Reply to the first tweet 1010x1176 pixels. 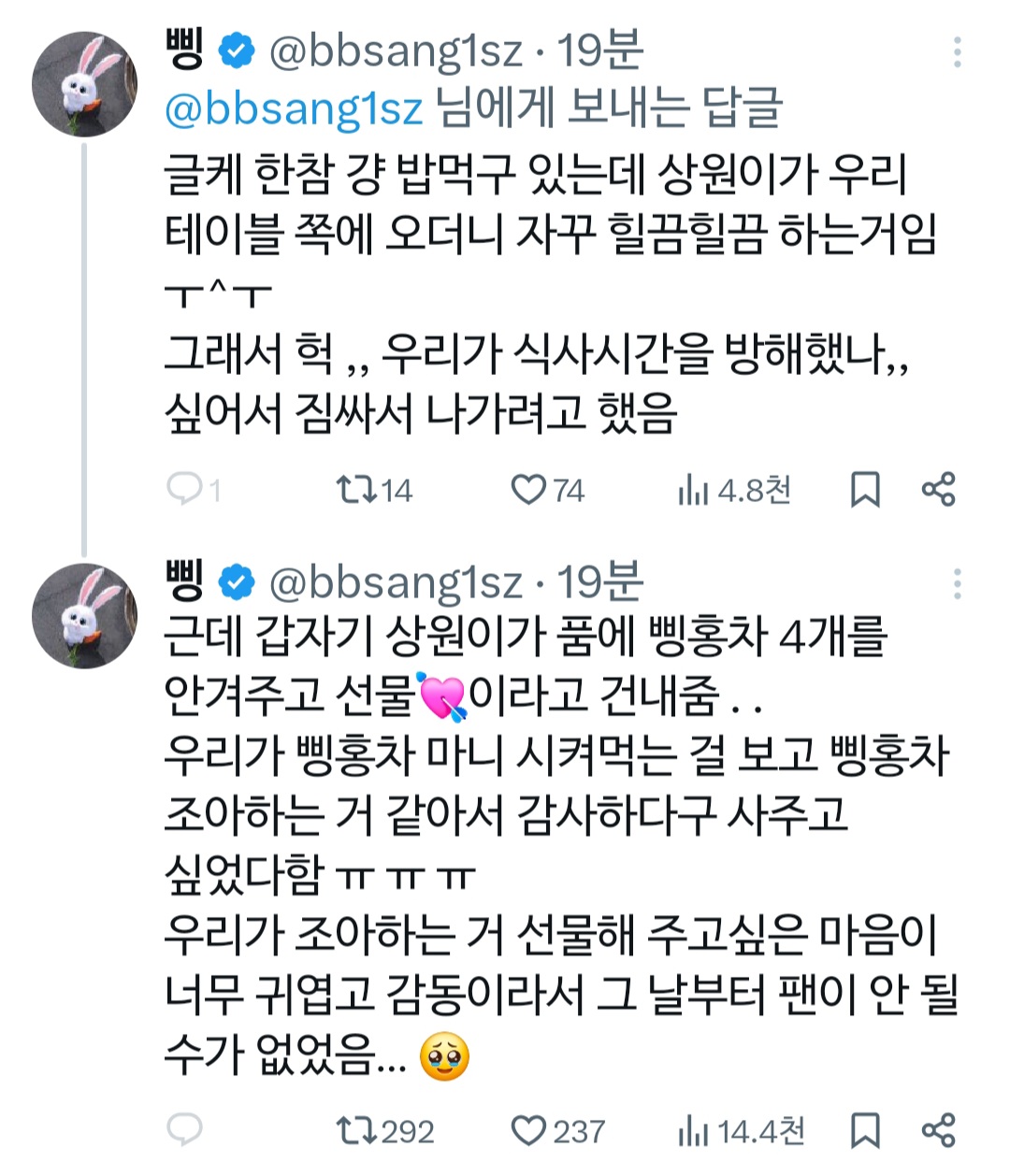tap(183, 488)
